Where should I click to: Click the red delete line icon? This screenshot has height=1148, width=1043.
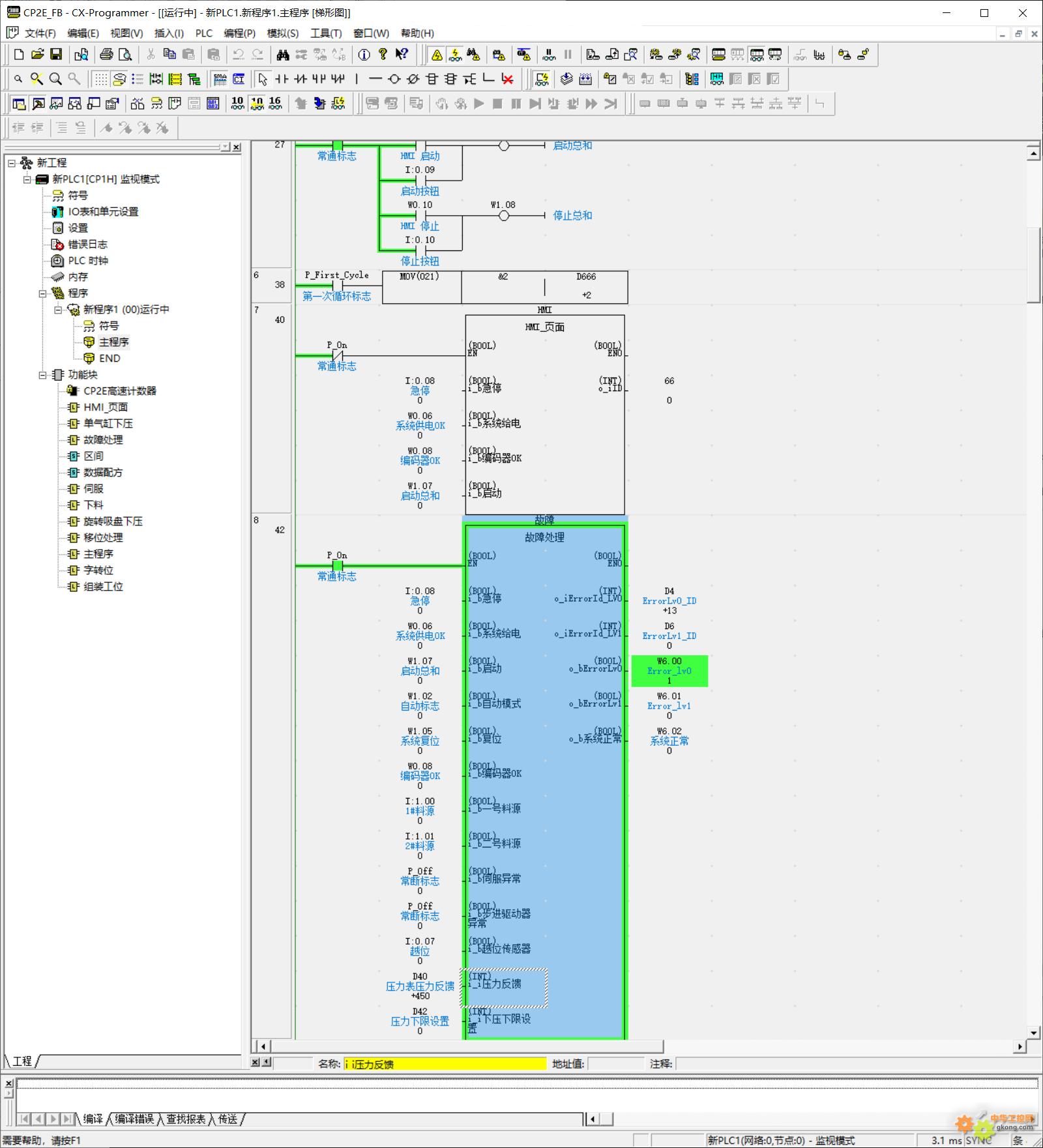[x=508, y=80]
